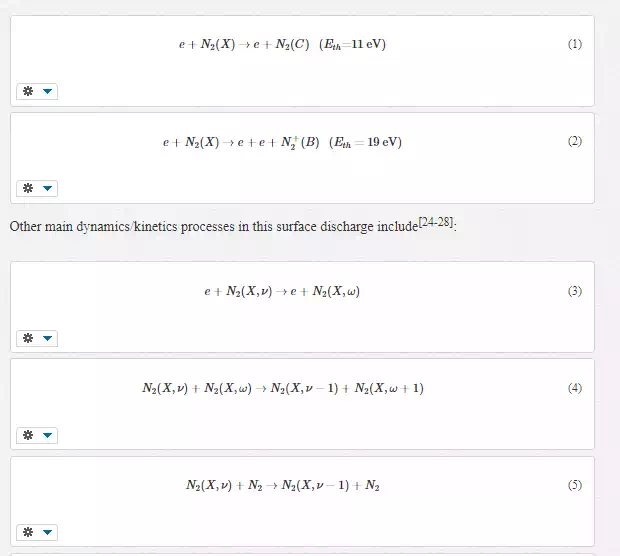Expand the dropdown arrow below equation (2)
Screen dimensions: 620x556
tap(47, 189)
